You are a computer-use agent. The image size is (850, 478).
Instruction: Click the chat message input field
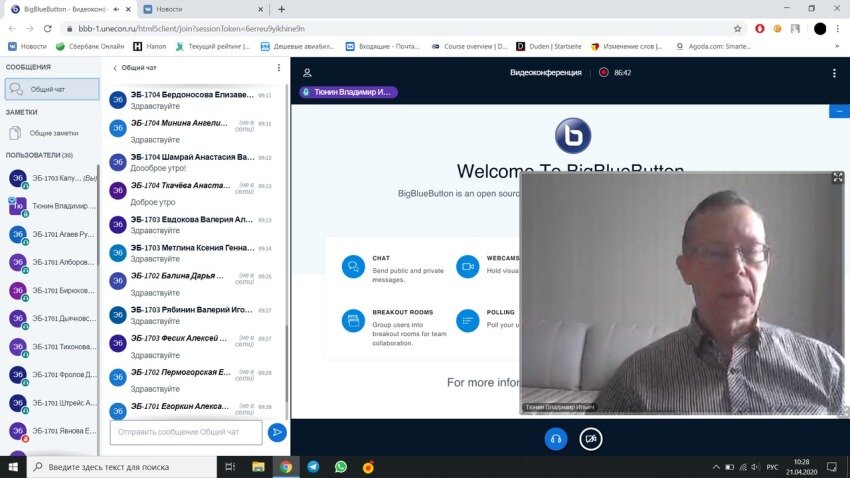(x=186, y=432)
